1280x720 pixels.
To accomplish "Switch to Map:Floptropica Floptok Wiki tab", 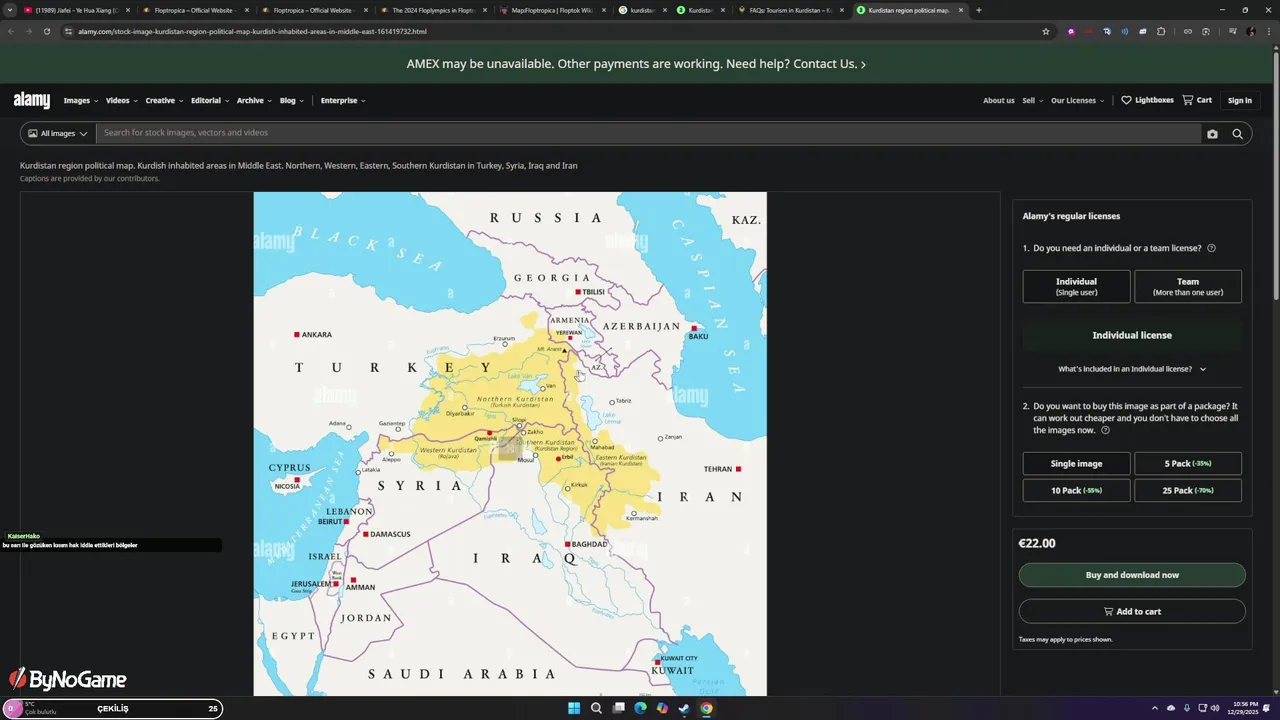I will tap(552, 10).
